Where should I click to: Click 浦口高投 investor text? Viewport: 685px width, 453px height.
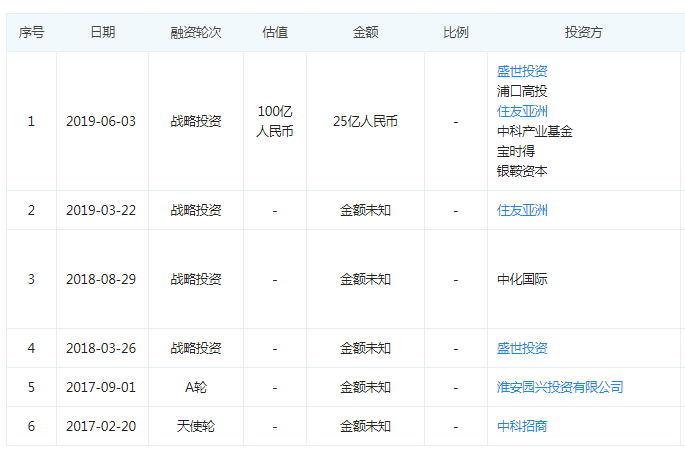point(522,91)
